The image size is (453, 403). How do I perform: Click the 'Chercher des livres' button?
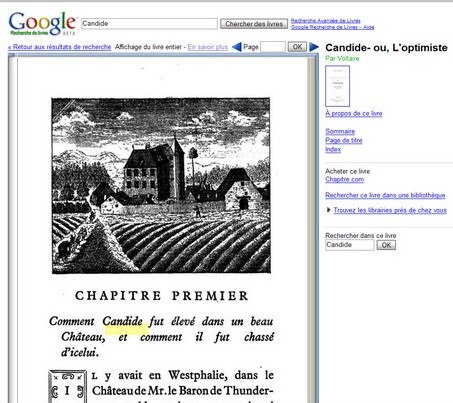pyautogui.click(x=254, y=24)
